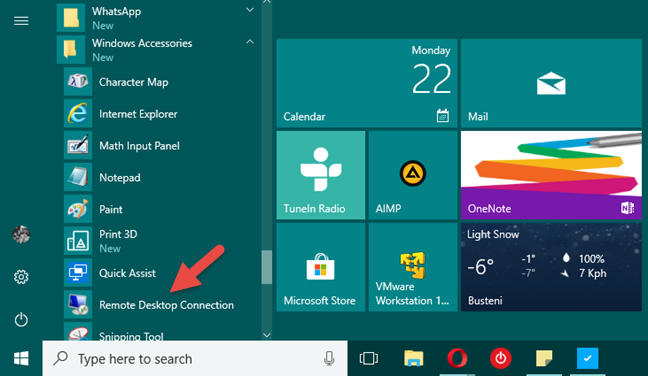Open the Microsoft Store tile
Image resolution: width=648 pixels, height=376 pixels.
[321, 267]
